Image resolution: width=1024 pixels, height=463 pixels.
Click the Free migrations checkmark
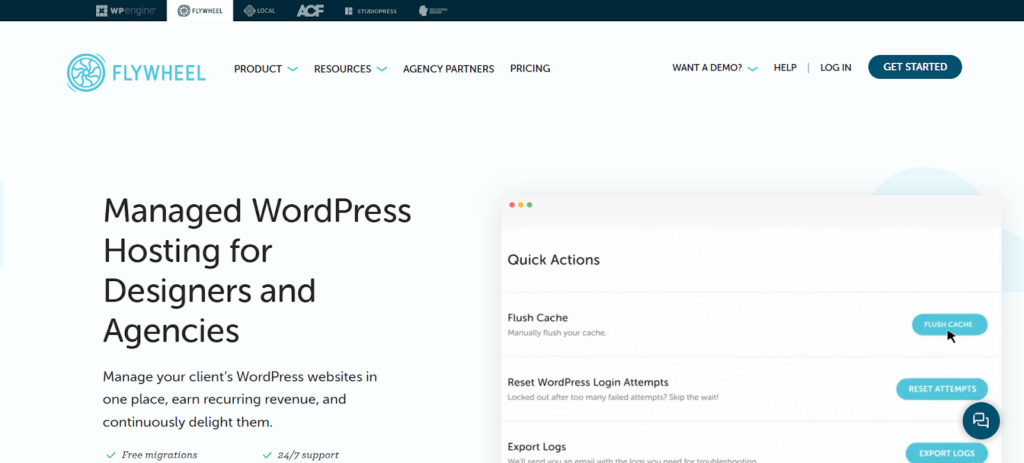click(x=111, y=455)
